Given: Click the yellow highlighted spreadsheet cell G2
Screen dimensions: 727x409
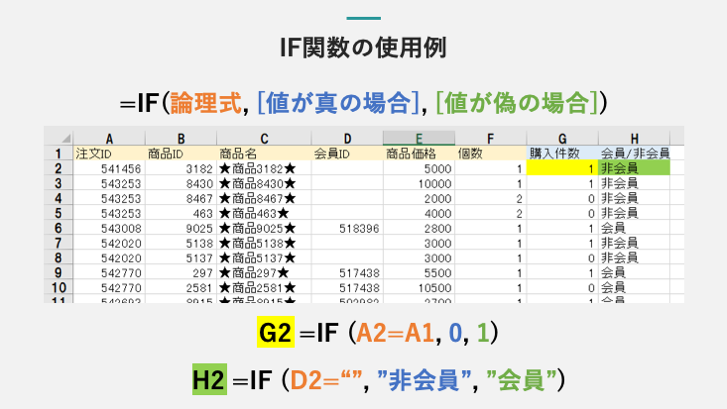Looking at the screenshot, I should [562, 169].
